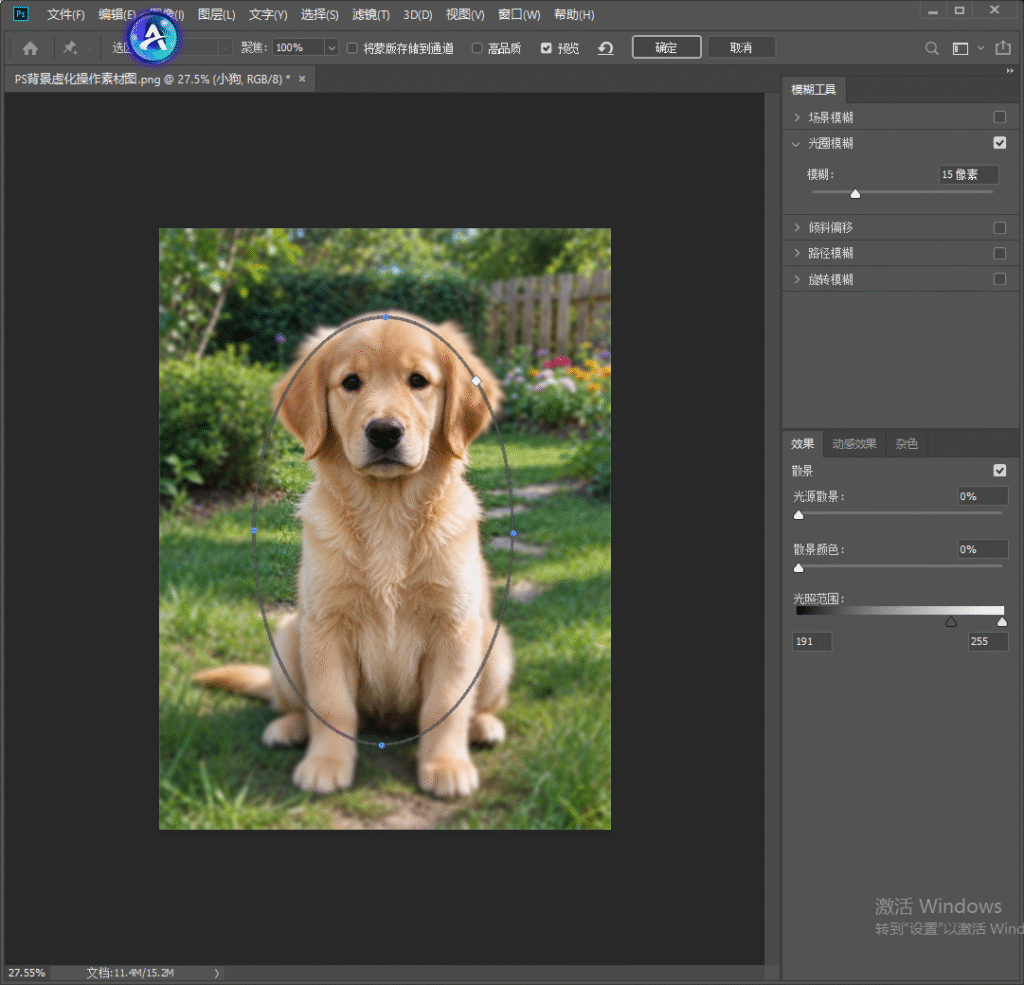Enable the 路径模糊 checkbox

pos(999,253)
